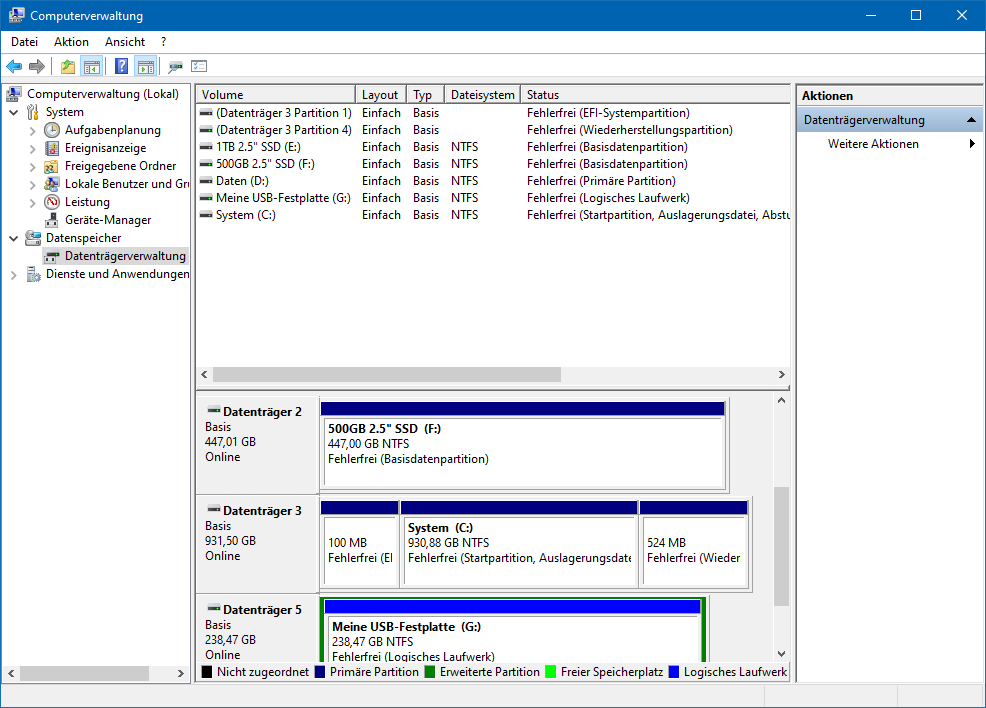
Task: Click the Freigegebene Ordner icon
Action: (x=52, y=166)
